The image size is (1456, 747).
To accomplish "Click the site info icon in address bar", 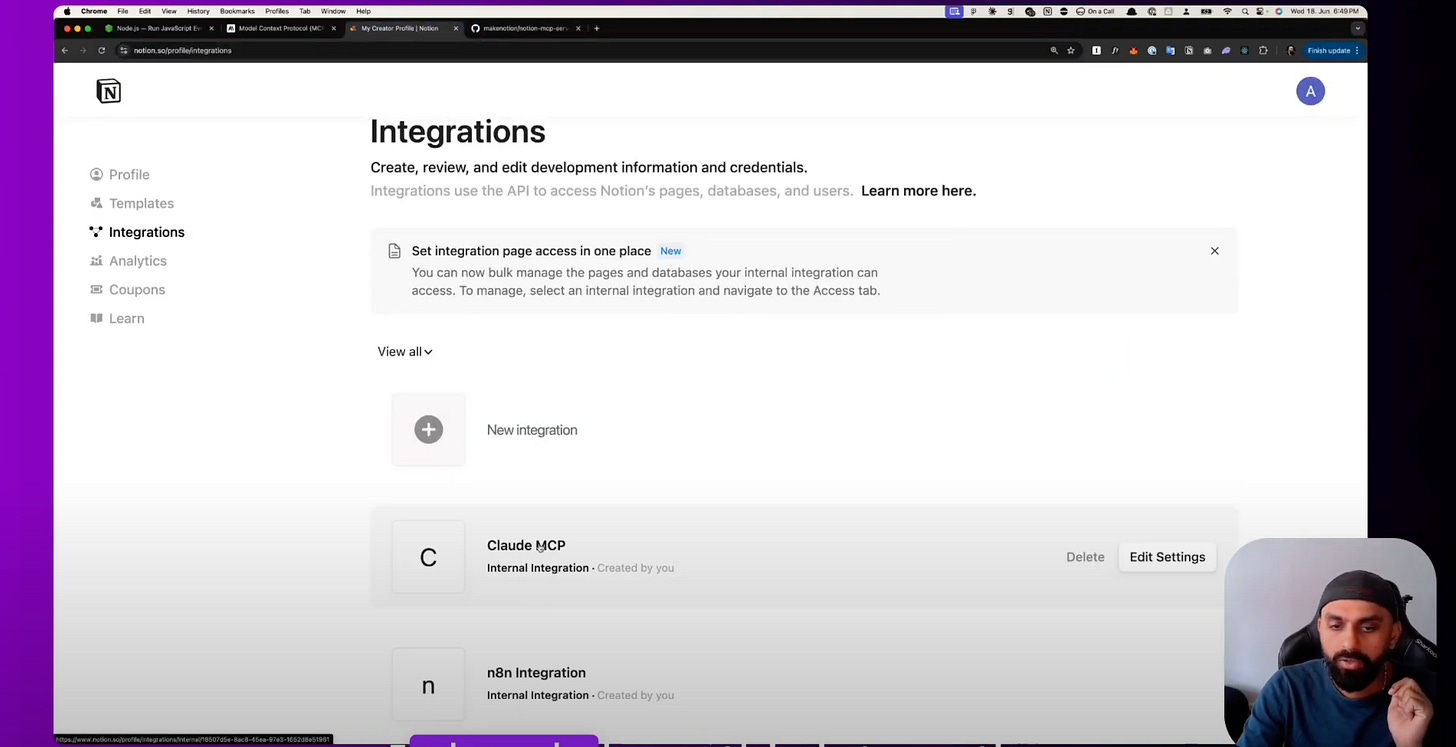I will (x=123, y=50).
